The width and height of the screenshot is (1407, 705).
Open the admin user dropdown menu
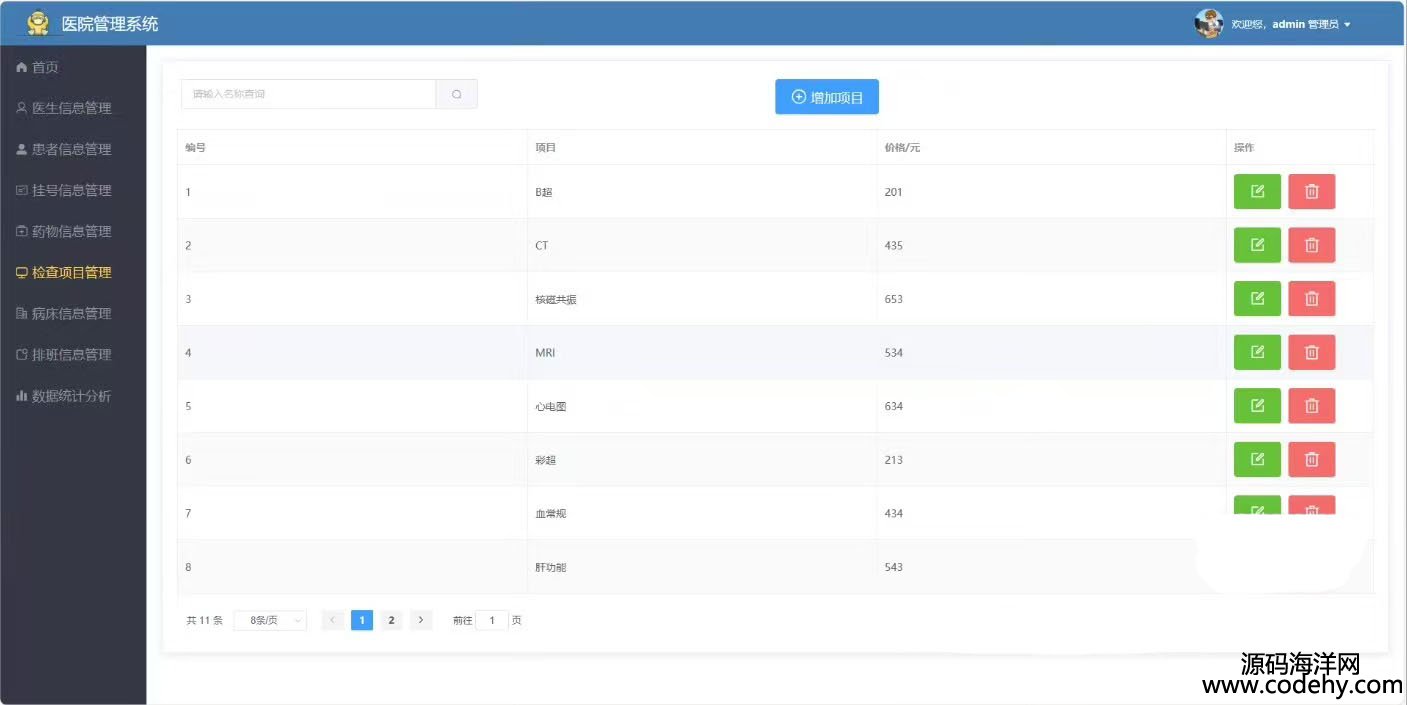(1346, 24)
